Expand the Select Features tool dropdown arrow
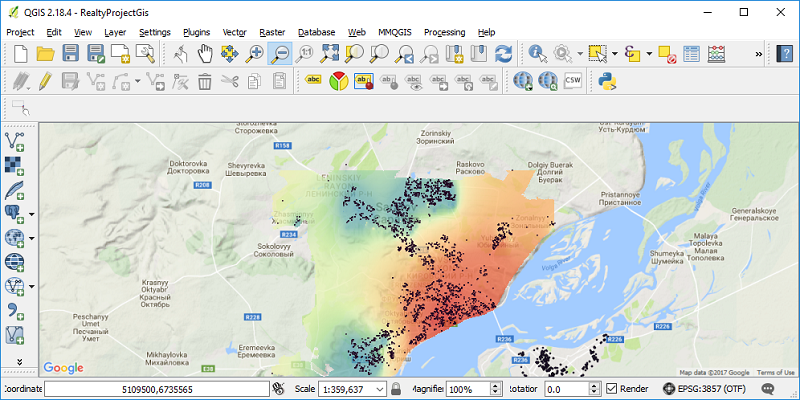 coord(614,54)
